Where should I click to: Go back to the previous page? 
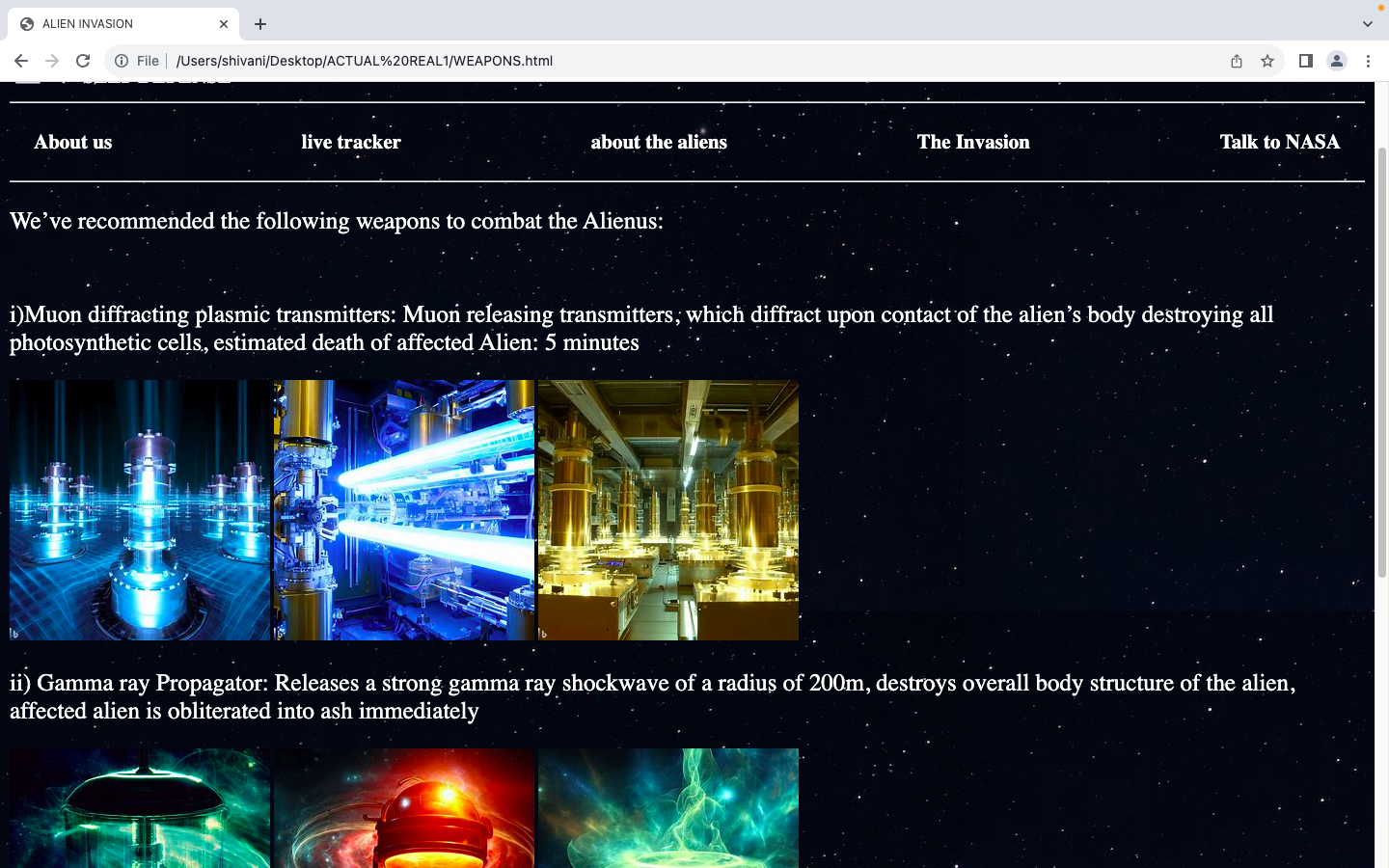21,61
